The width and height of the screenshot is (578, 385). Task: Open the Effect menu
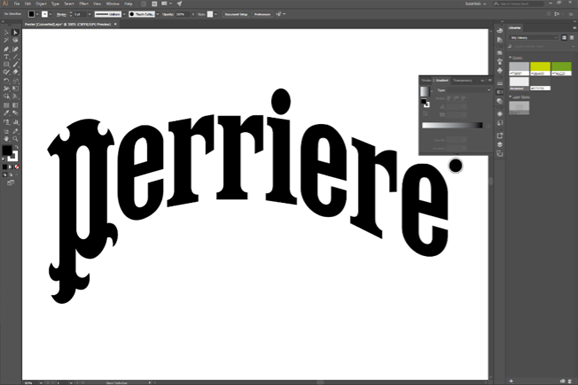tap(84, 4)
